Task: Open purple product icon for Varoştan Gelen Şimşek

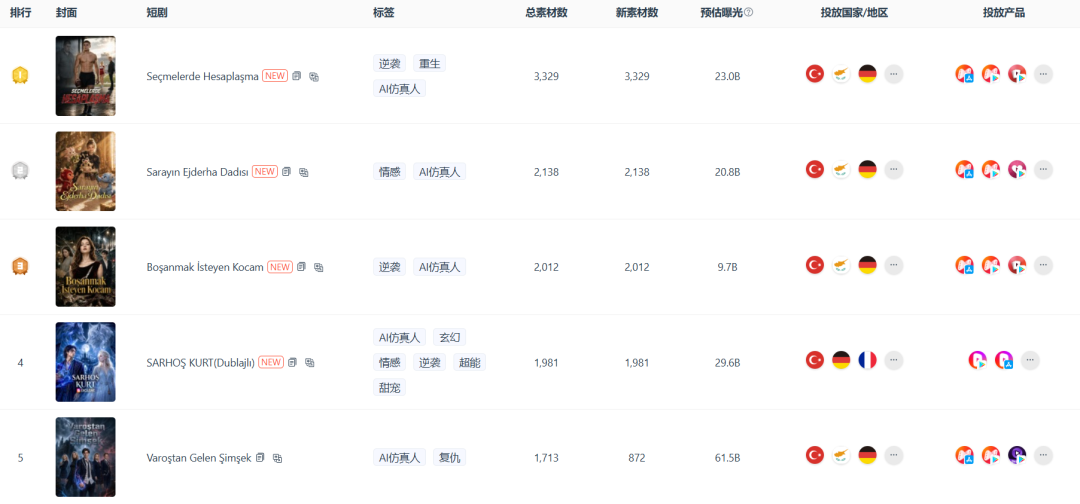Action: (1017, 454)
